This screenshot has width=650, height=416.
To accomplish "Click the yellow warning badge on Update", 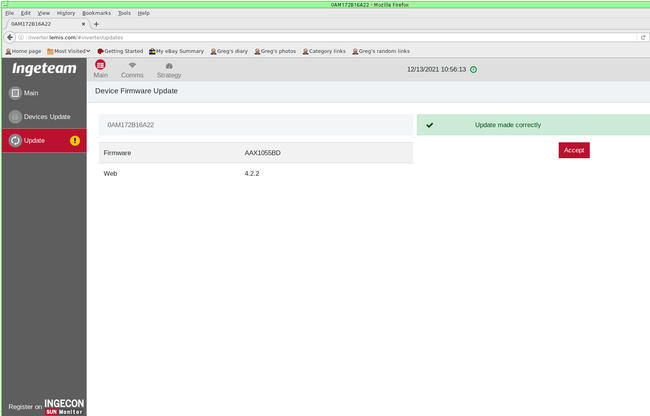I will coord(75,141).
